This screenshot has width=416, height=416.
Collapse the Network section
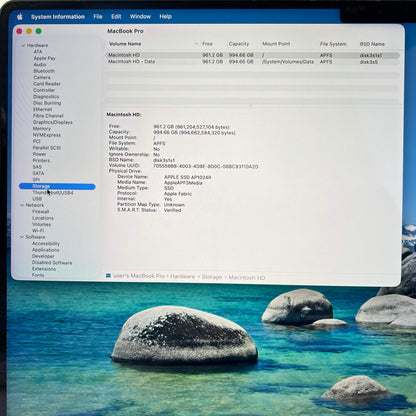click(22, 205)
